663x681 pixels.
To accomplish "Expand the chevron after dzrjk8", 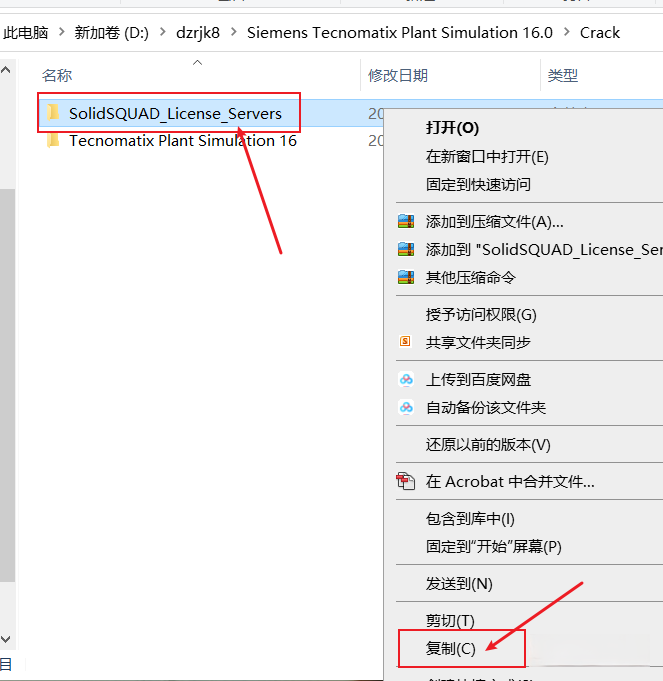I will [234, 32].
